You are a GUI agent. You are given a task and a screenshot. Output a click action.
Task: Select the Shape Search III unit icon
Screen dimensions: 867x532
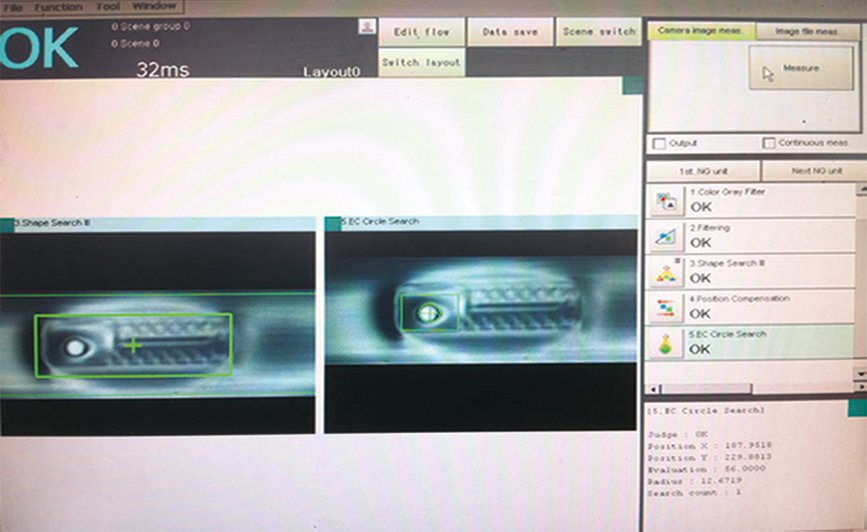click(664, 272)
